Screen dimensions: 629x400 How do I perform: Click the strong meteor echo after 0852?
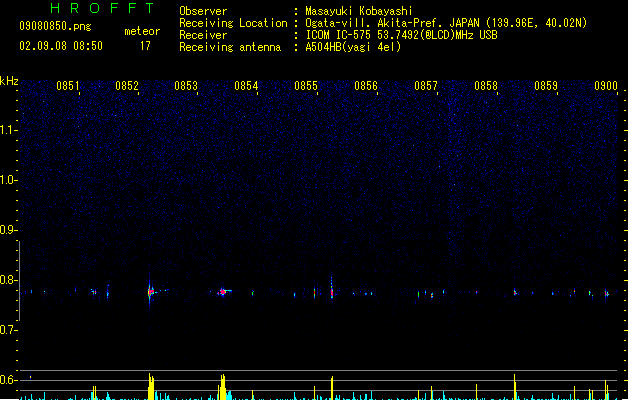pos(150,292)
